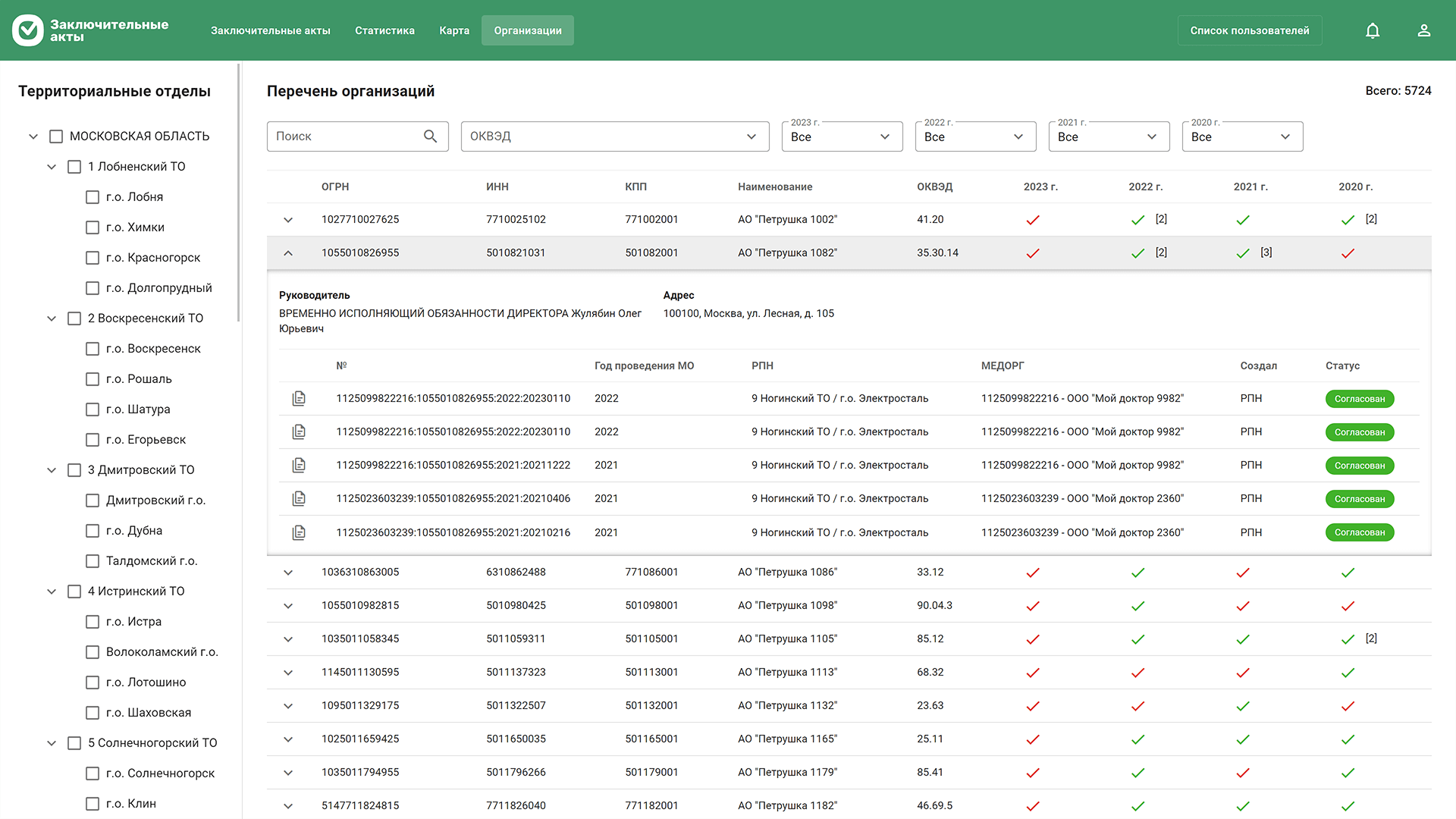
Task: Open document icon for act ending 2021:20210216
Action: click(x=299, y=532)
